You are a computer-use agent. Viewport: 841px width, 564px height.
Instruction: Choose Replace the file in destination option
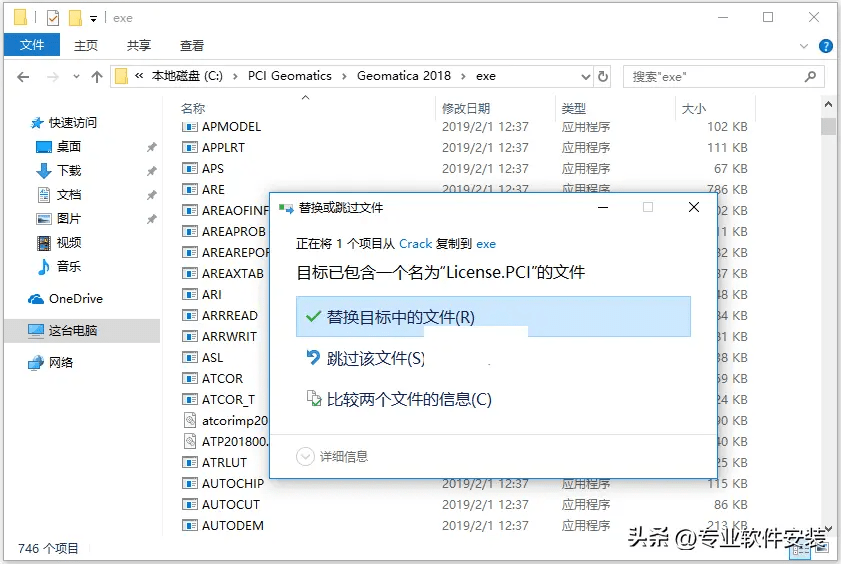pyautogui.click(x=493, y=317)
